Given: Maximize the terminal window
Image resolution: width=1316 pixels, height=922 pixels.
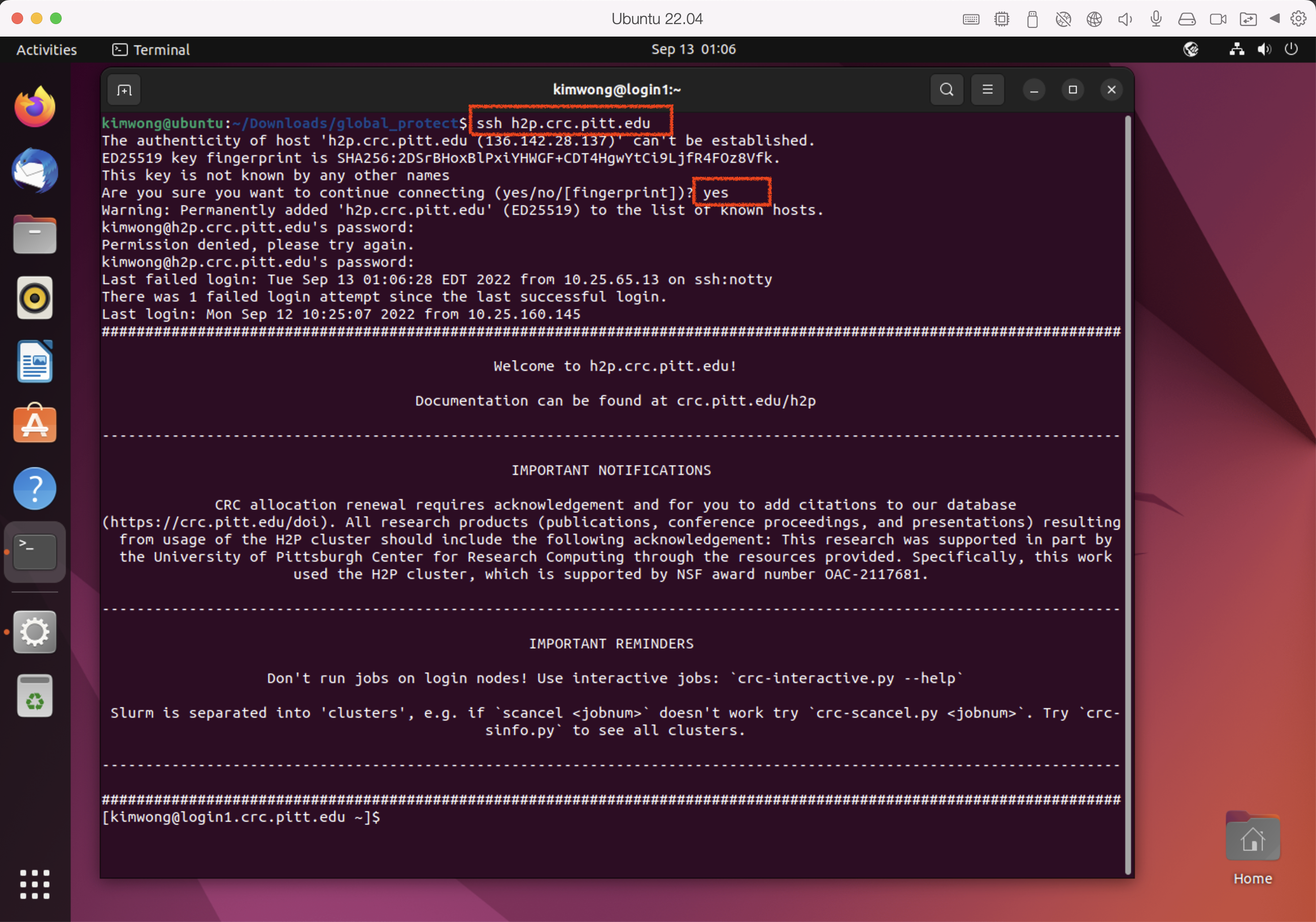Looking at the screenshot, I should click(1072, 90).
